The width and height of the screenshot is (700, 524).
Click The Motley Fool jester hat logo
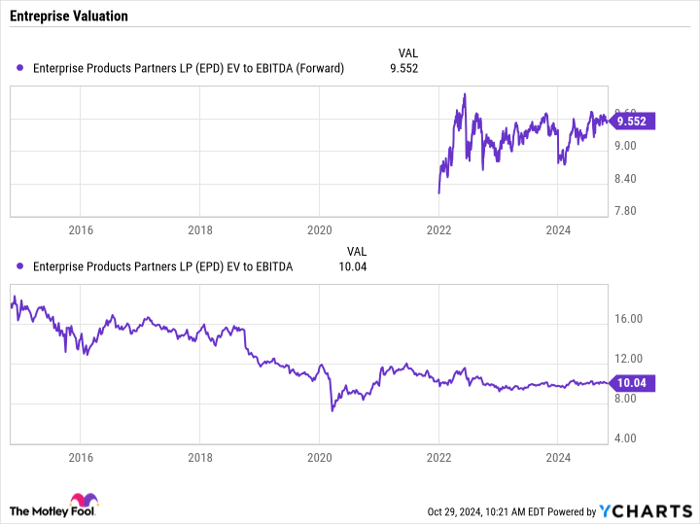[84, 499]
